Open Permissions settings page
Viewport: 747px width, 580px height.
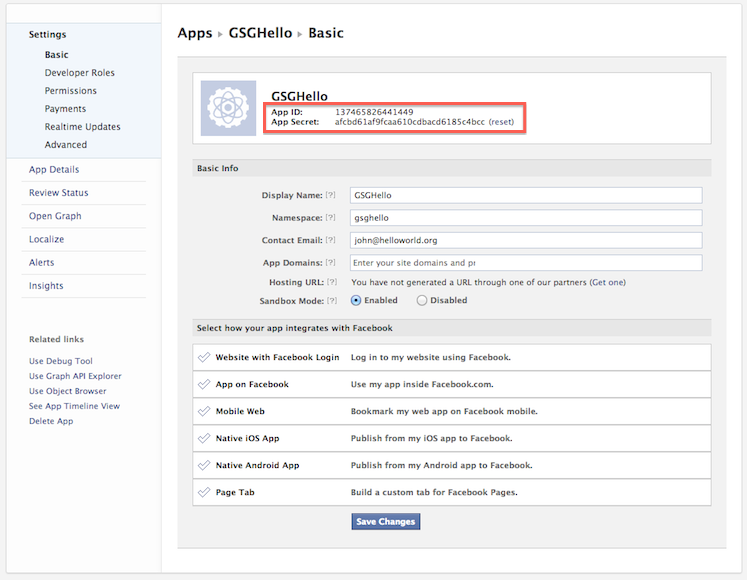tap(71, 91)
